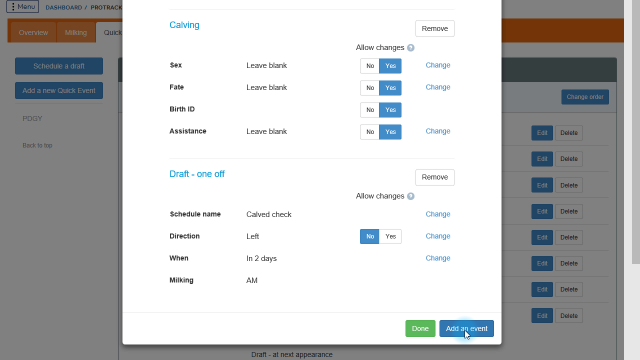This screenshot has width=640, height=360.
Task: Click Change link for Fate
Action: coord(438,87)
